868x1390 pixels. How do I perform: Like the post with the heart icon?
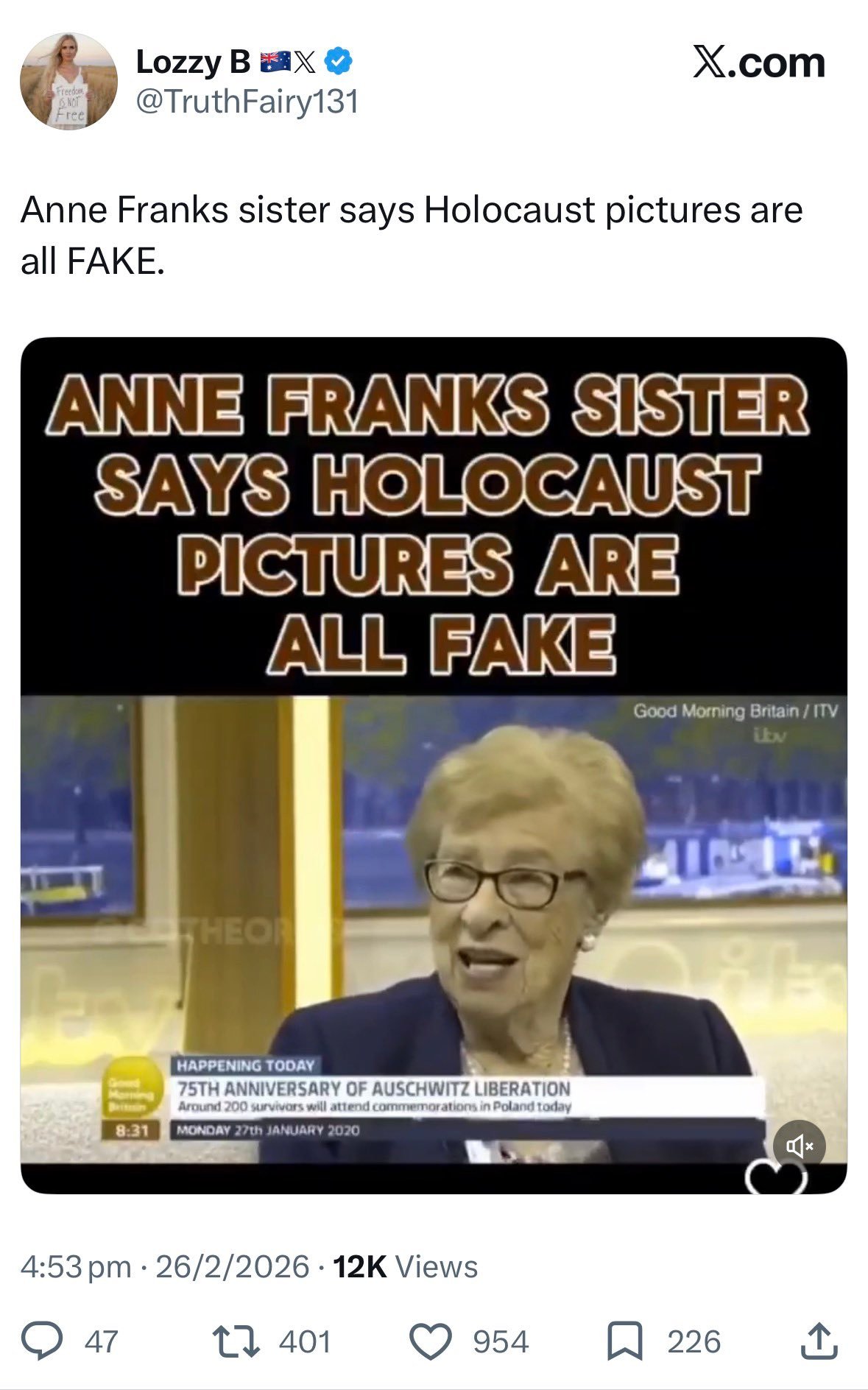click(x=431, y=1341)
